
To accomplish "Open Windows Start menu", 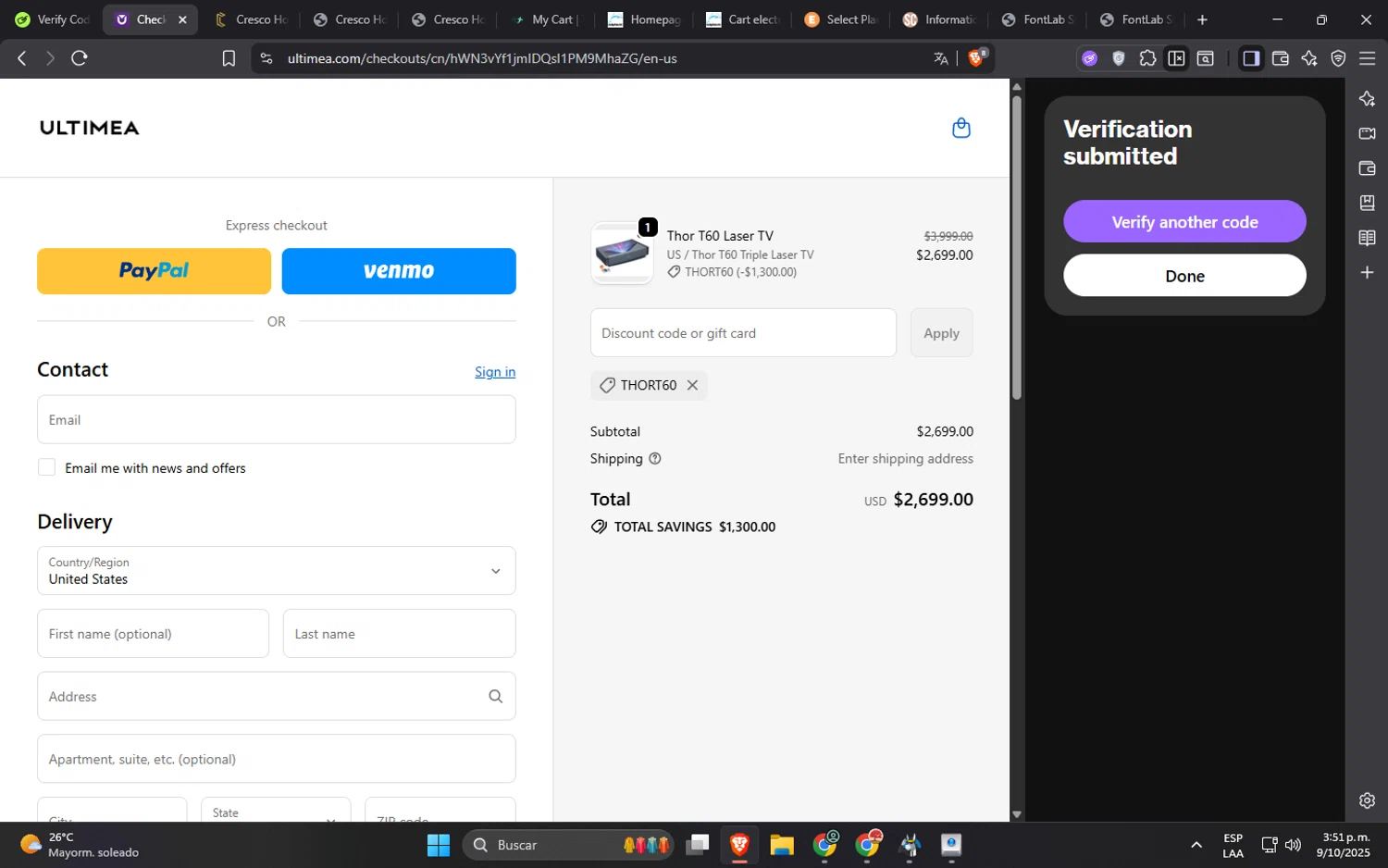I will pos(439,845).
